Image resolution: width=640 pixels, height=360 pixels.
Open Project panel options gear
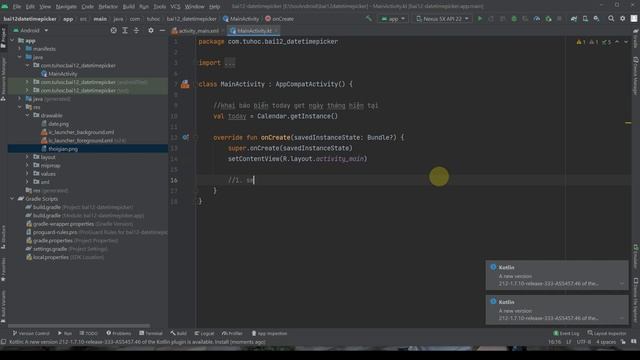[151, 31]
